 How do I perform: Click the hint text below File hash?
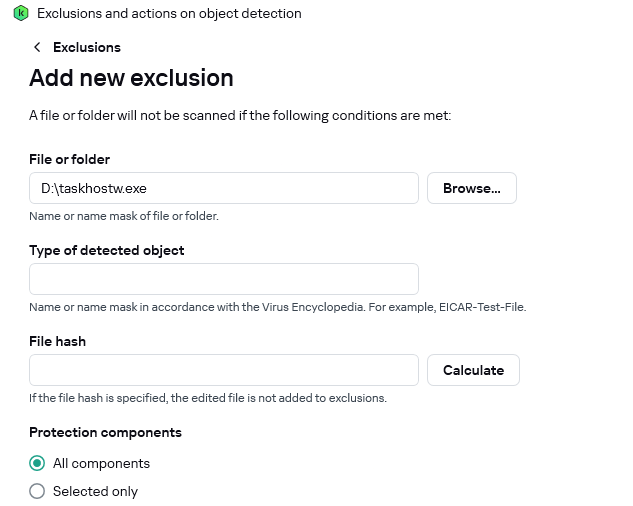[207, 398]
